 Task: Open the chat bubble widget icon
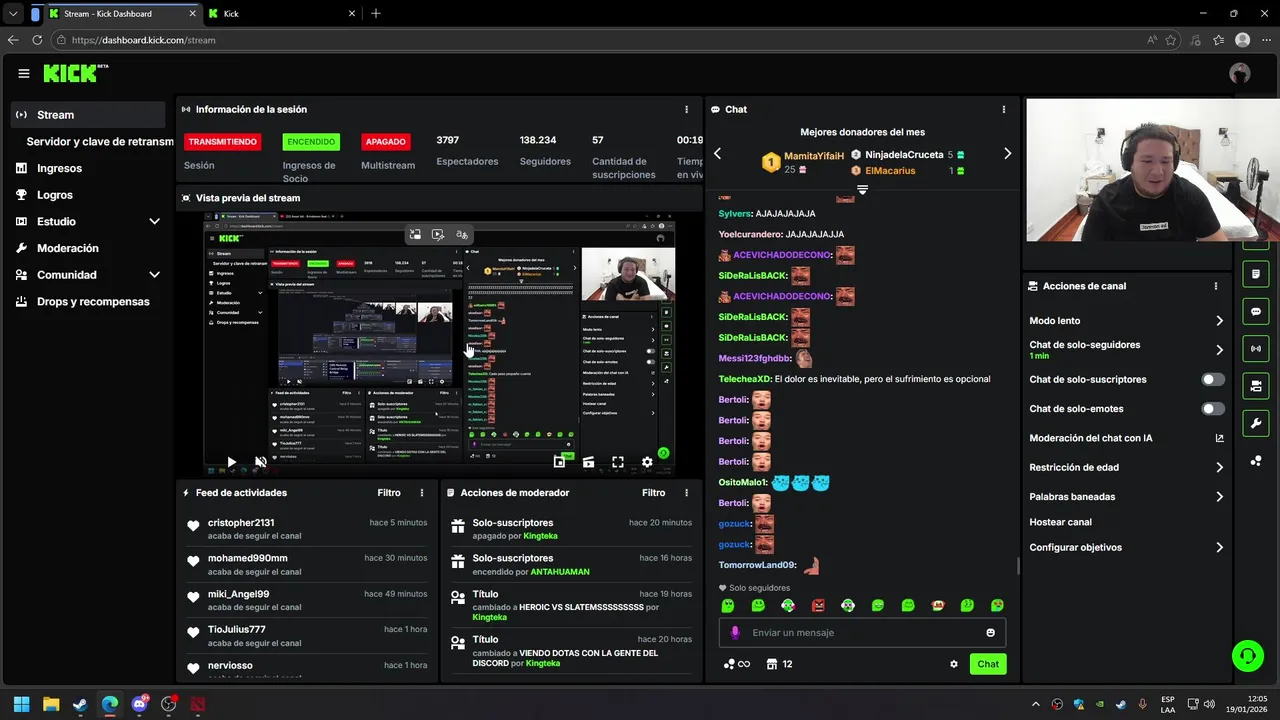click(x=1256, y=311)
